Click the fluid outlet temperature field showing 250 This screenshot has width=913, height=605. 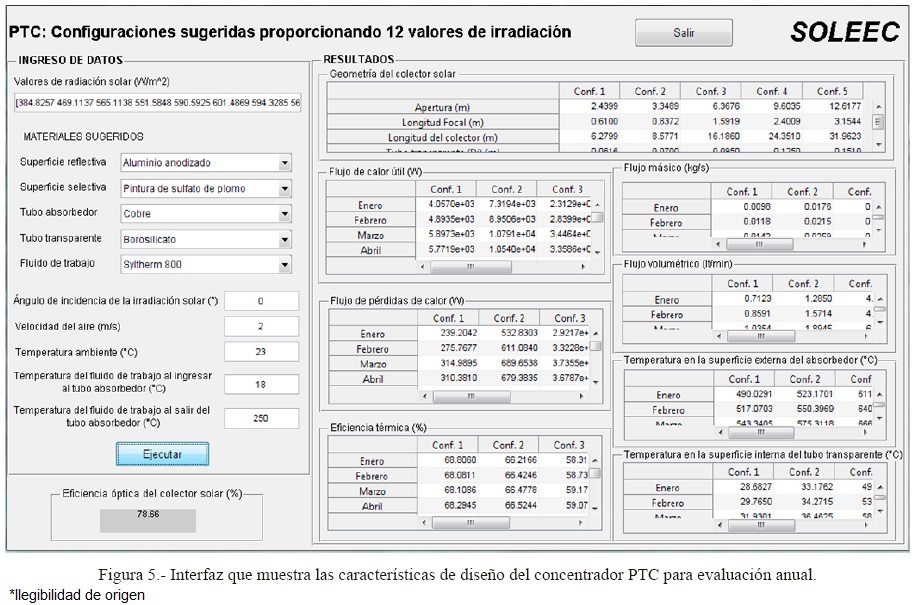(261, 418)
